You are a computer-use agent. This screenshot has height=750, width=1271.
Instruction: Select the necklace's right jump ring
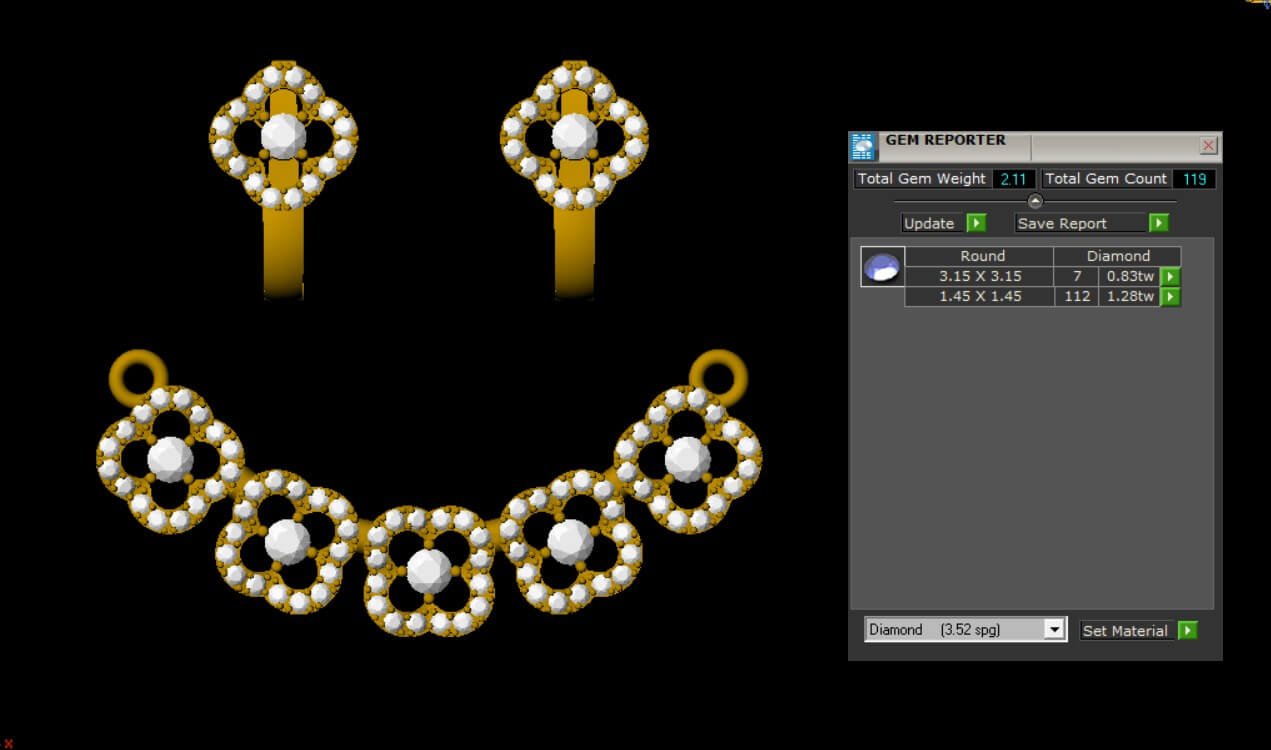(718, 376)
